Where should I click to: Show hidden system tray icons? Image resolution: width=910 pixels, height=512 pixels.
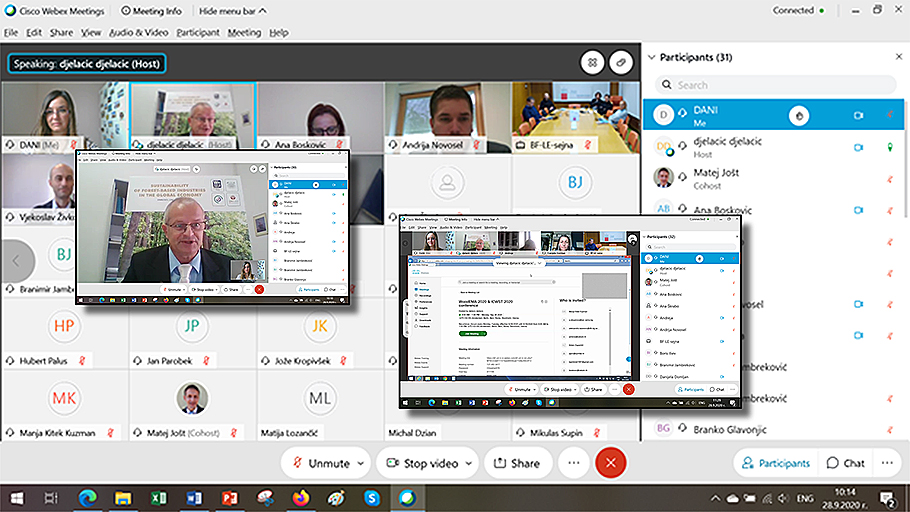(x=716, y=498)
